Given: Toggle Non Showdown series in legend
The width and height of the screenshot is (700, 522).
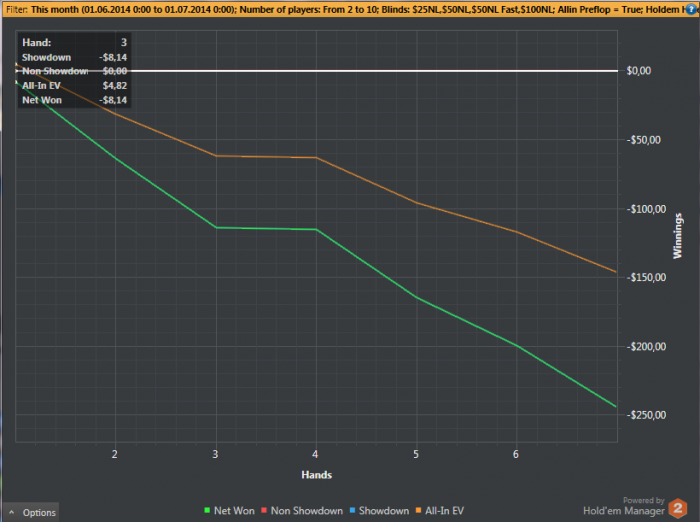Looking at the screenshot, I should point(302,510).
